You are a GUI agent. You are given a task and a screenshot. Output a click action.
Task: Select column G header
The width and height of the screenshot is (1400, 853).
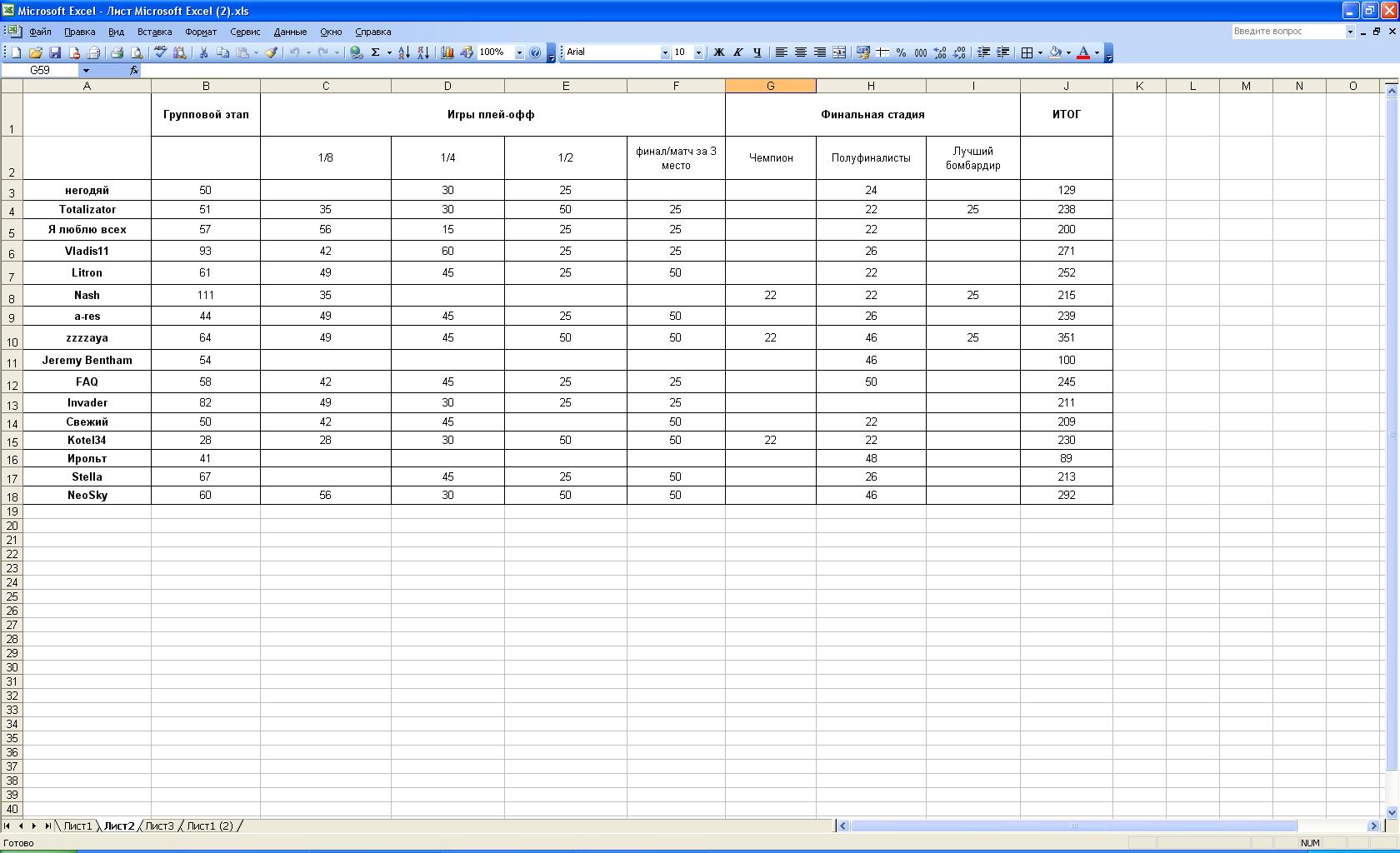pos(770,86)
